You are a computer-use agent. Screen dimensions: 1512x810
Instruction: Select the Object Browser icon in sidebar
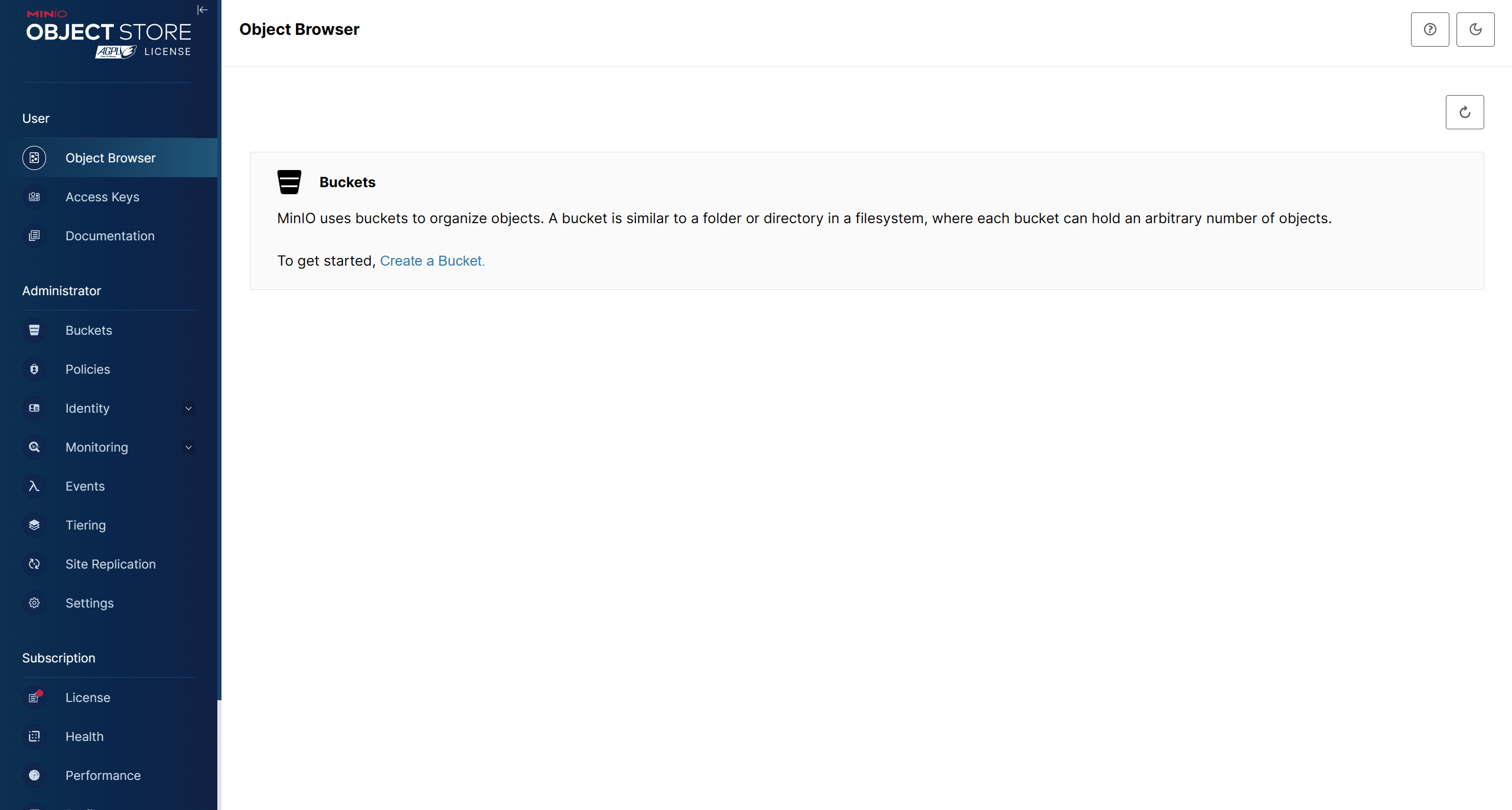tap(34, 158)
